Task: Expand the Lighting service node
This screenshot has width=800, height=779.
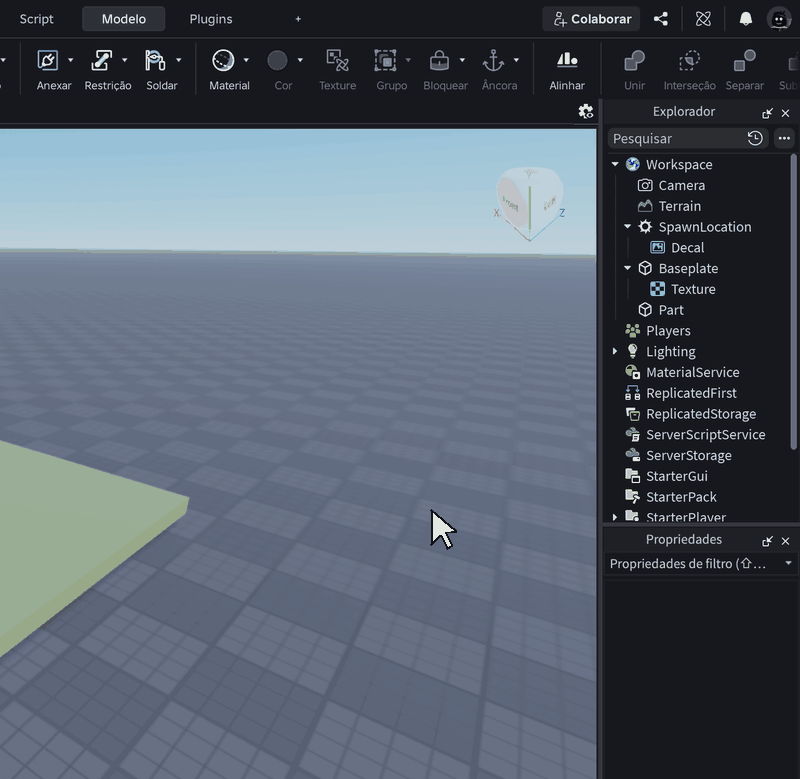Action: [x=615, y=351]
